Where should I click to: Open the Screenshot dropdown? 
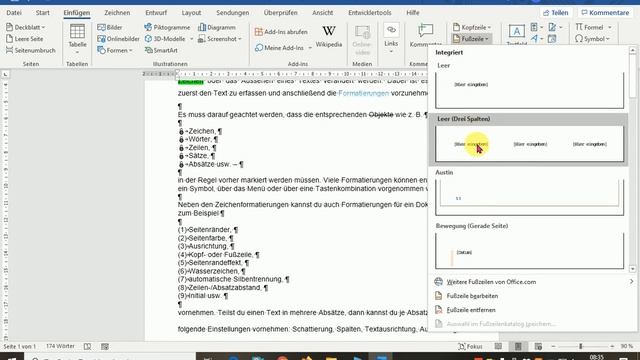[x=220, y=39]
